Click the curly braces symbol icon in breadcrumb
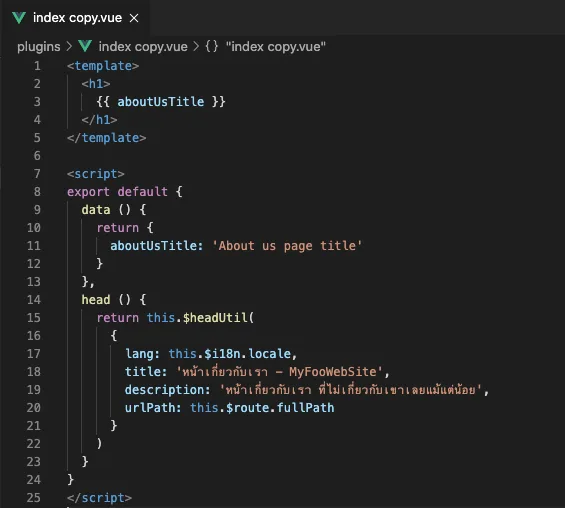 tap(212, 46)
